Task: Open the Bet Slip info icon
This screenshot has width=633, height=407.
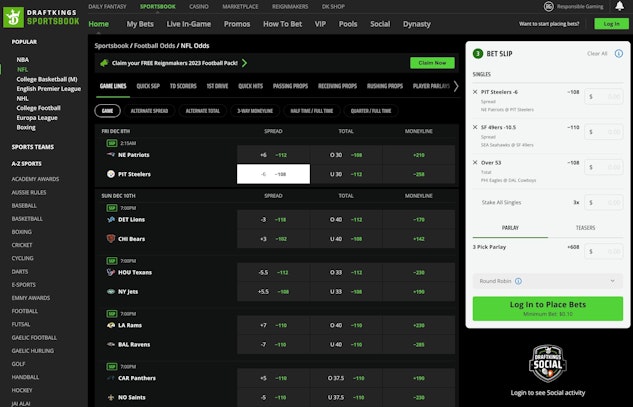Action: (618, 54)
